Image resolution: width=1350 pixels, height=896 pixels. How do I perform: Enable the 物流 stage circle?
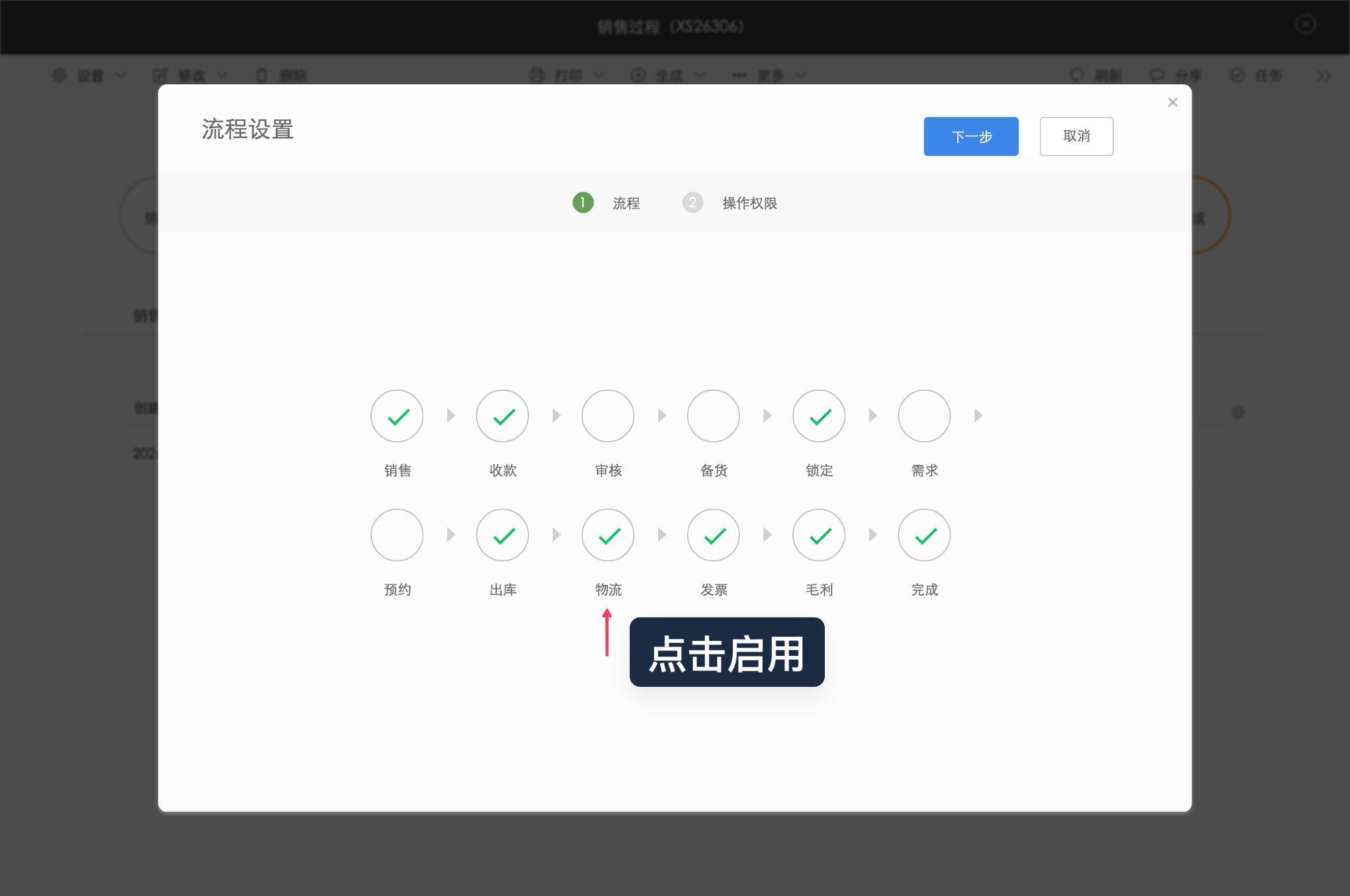click(607, 535)
